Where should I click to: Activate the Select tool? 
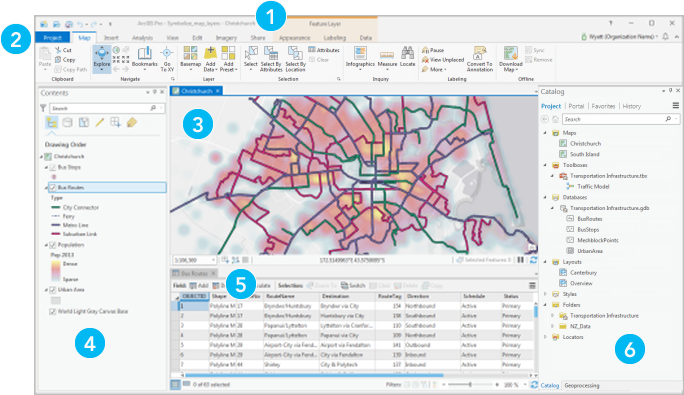pos(250,58)
